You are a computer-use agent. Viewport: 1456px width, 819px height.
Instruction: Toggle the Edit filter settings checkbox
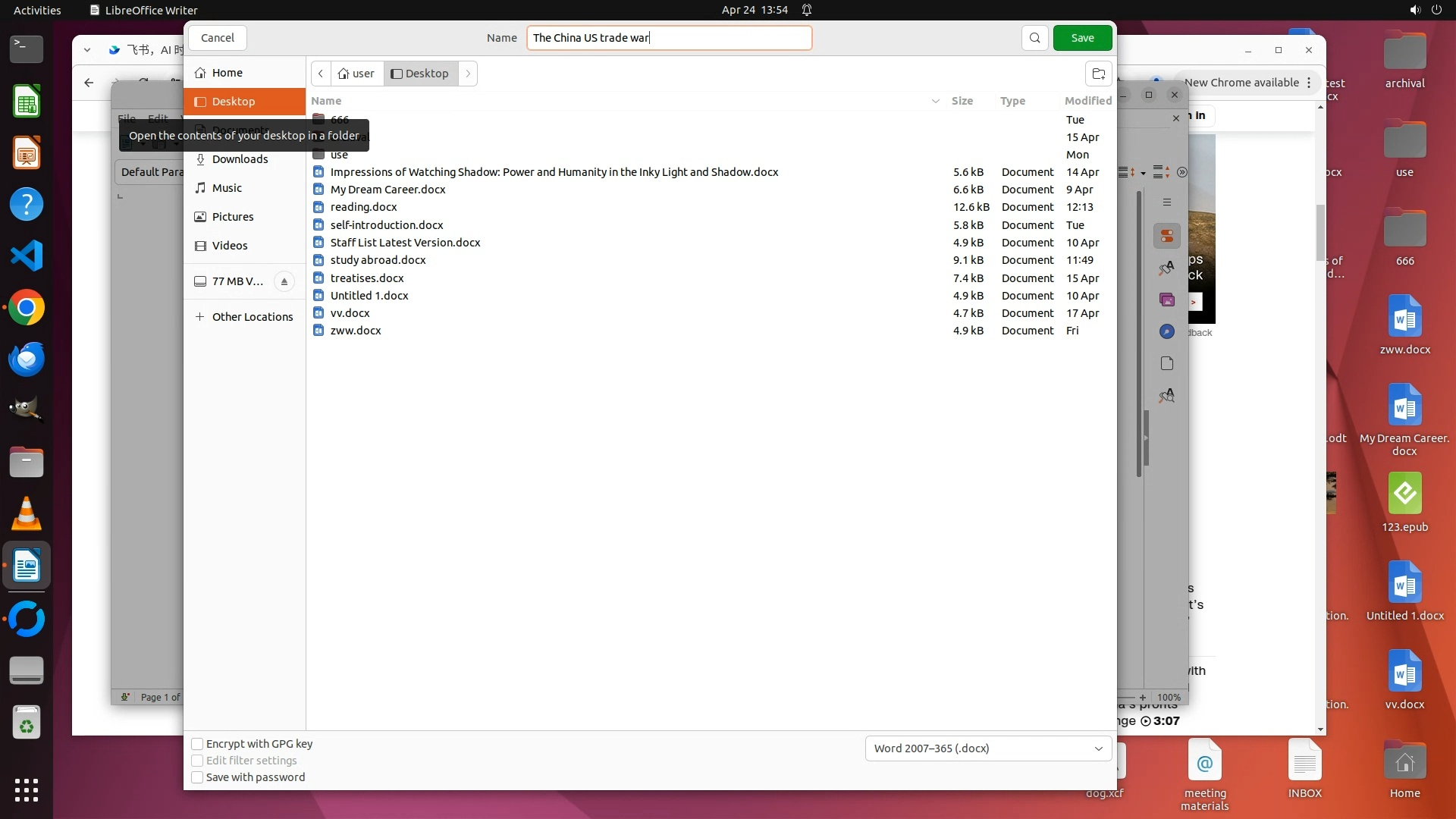pyautogui.click(x=197, y=761)
